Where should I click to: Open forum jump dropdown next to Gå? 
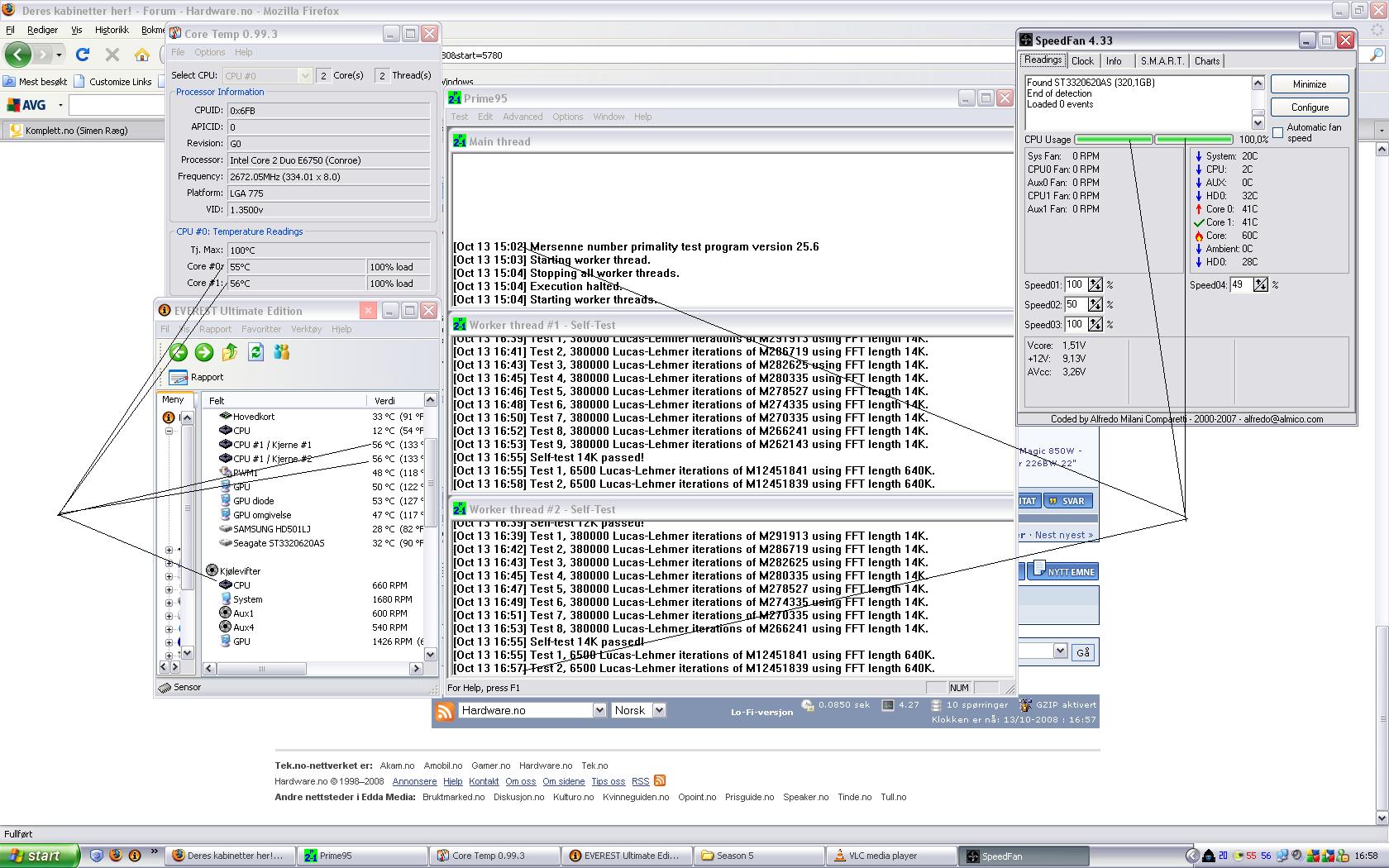point(1060,651)
